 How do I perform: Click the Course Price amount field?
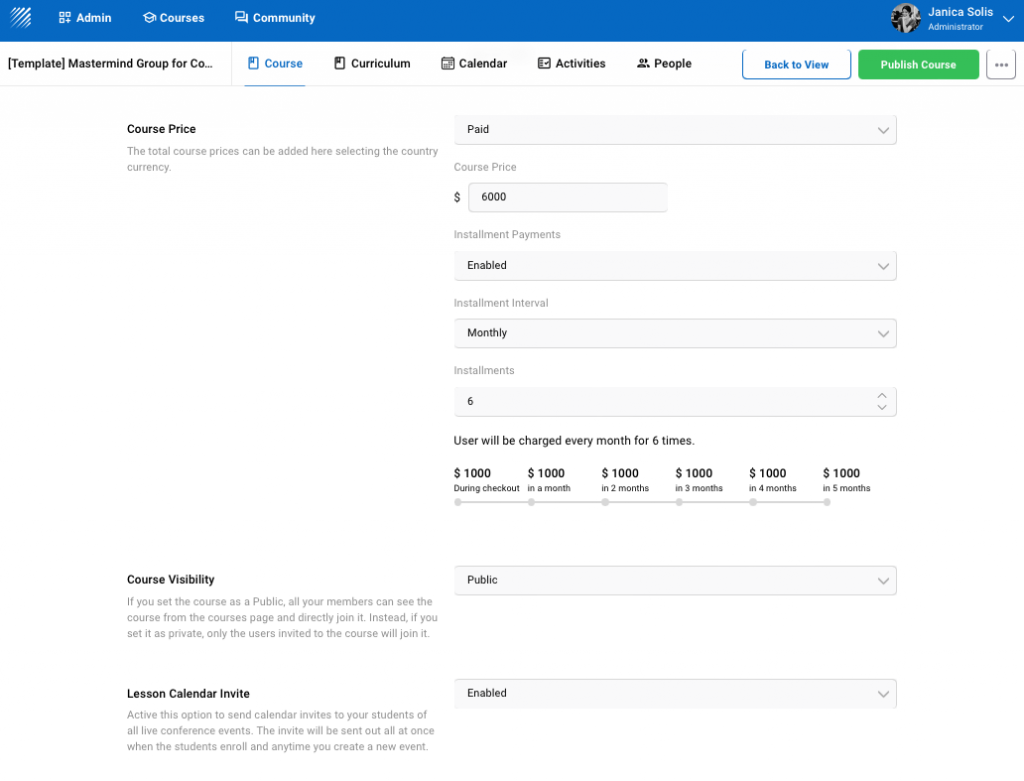(x=567, y=198)
